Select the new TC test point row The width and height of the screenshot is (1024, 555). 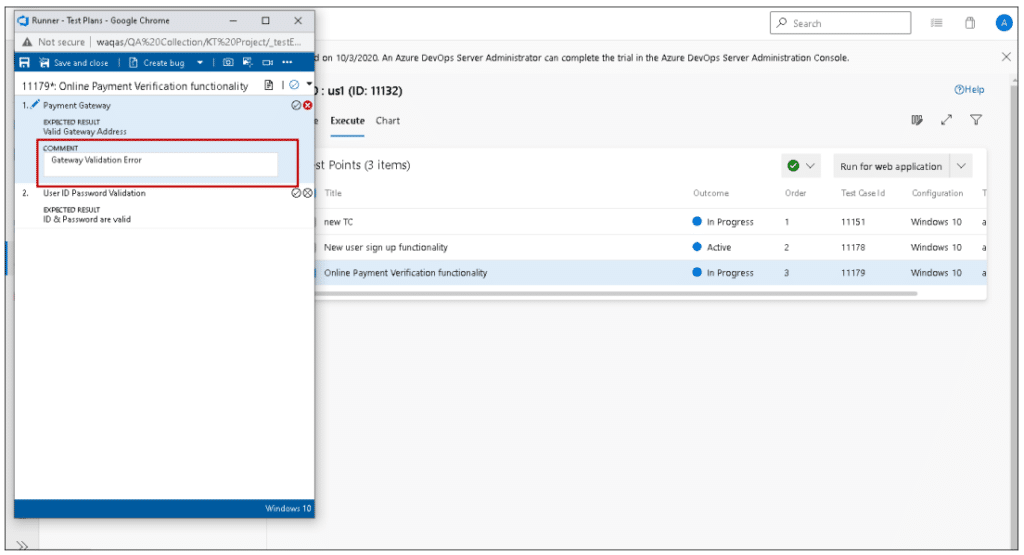[x=650, y=222]
